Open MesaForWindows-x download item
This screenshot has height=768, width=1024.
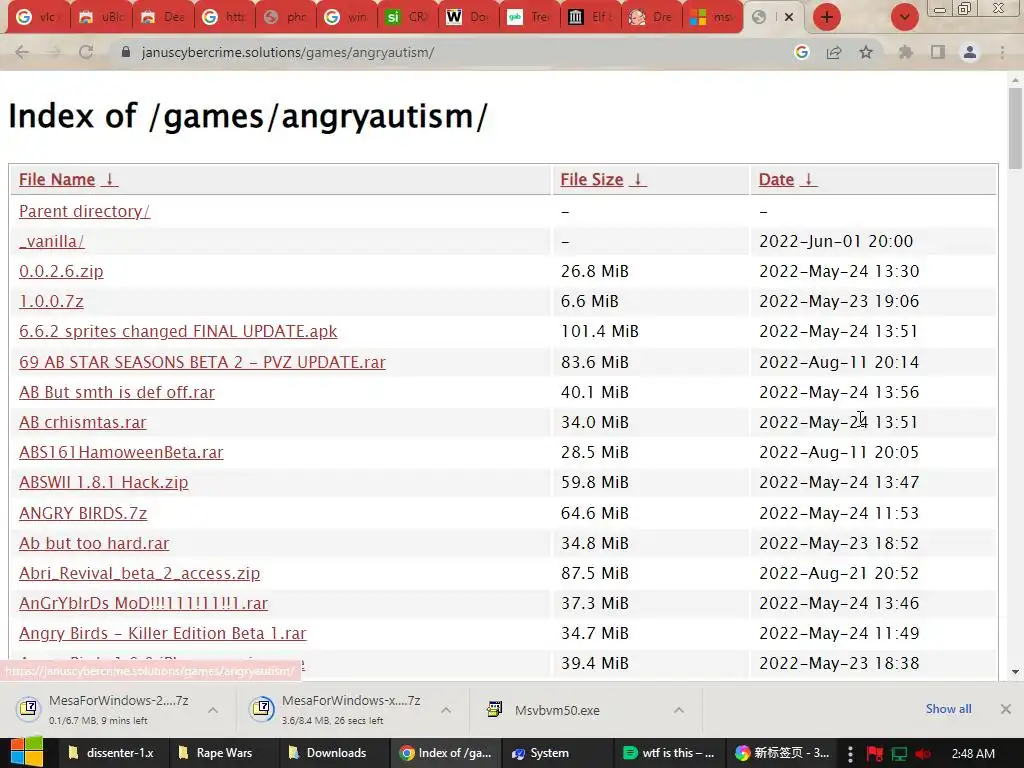(337, 710)
